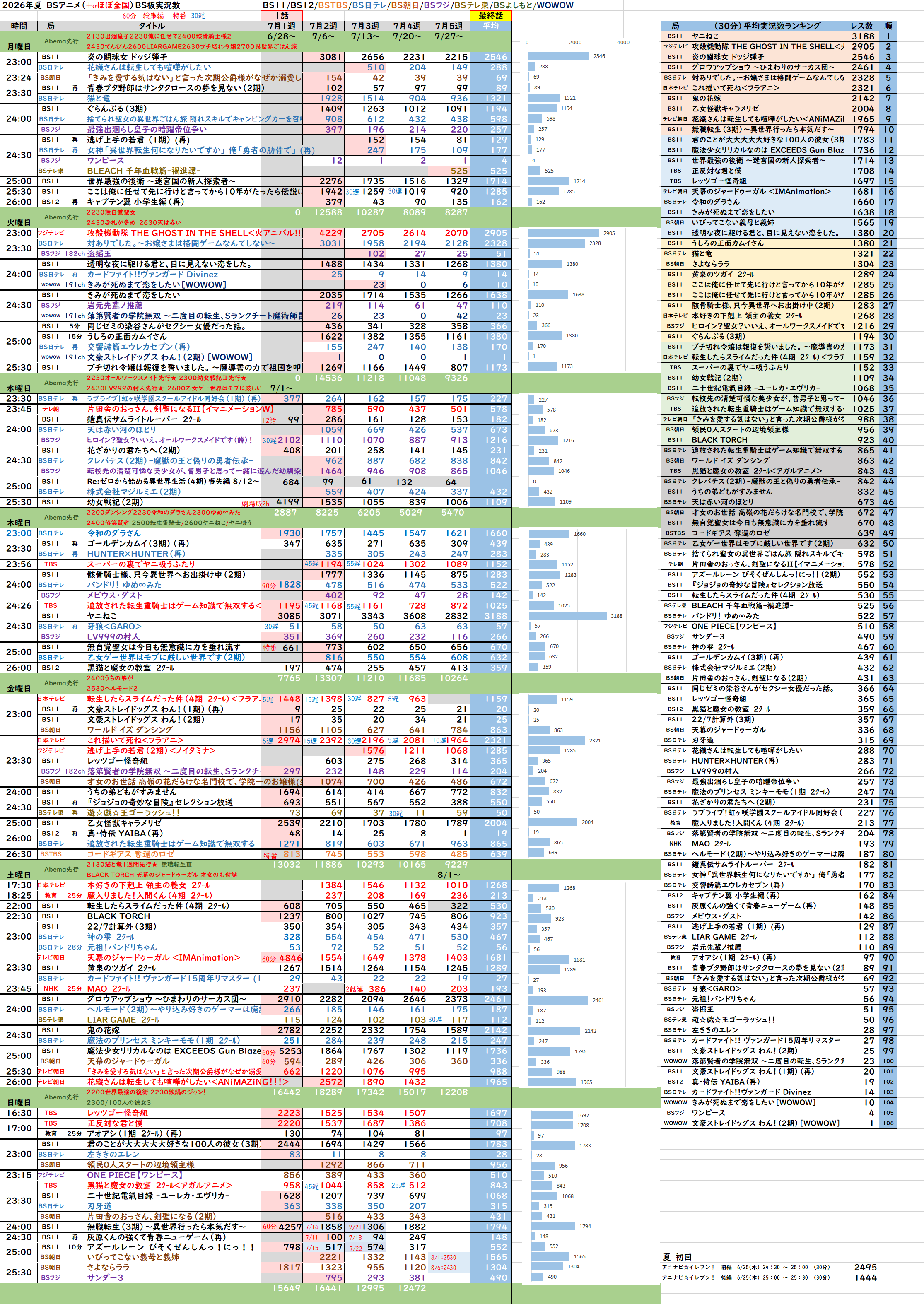
Task: Click the 平均実況数ランキング header in ranking table
Action: (767, 26)
